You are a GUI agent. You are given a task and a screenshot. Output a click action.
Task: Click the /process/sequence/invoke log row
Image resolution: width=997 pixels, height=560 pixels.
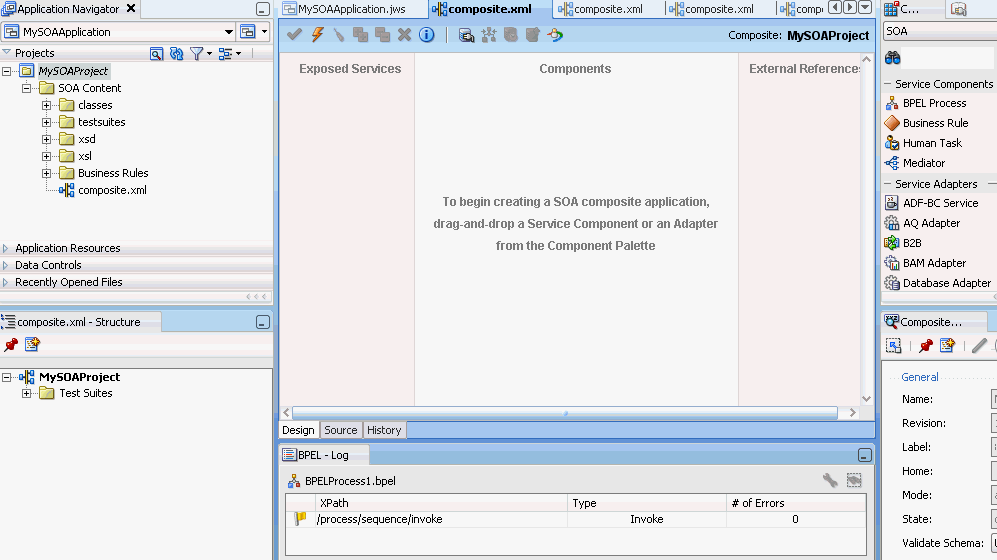point(379,519)
